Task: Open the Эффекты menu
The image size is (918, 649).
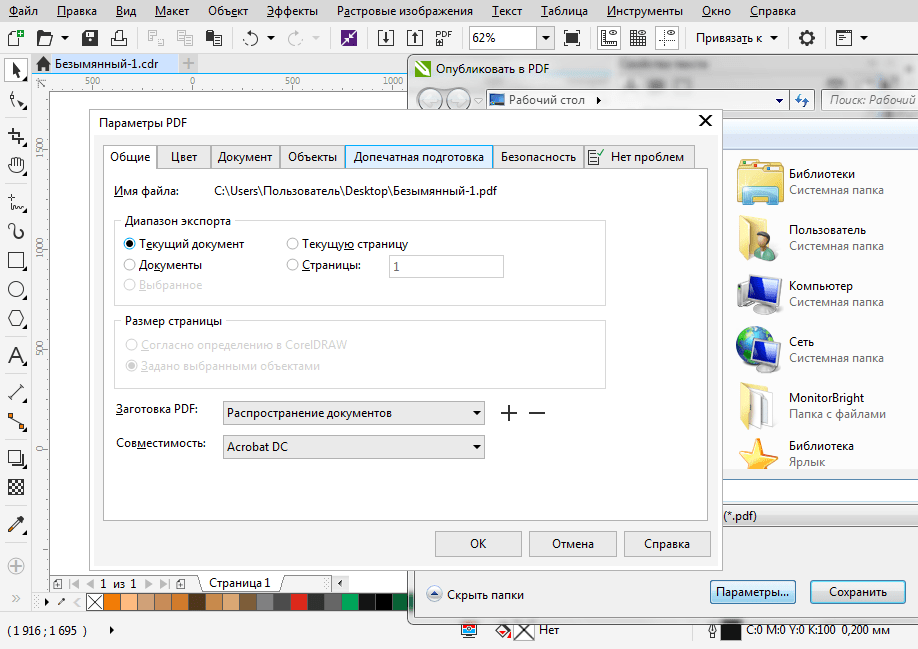Action: coord(292,11)
